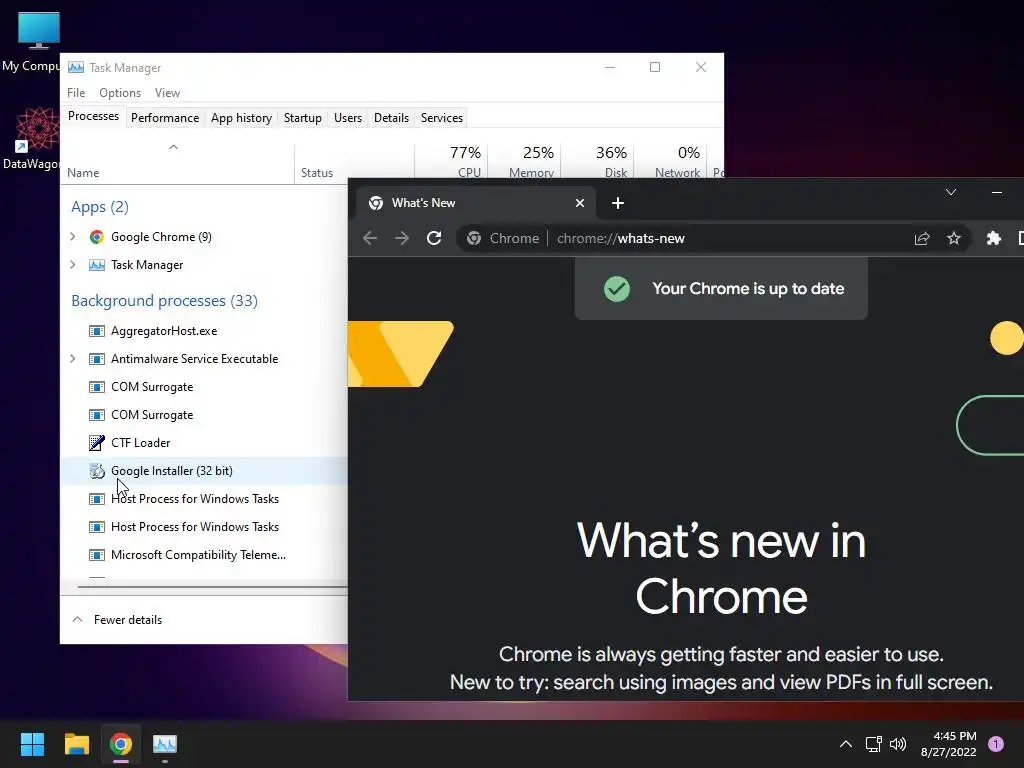Expand the Task Manager process row

pos(72,264)
